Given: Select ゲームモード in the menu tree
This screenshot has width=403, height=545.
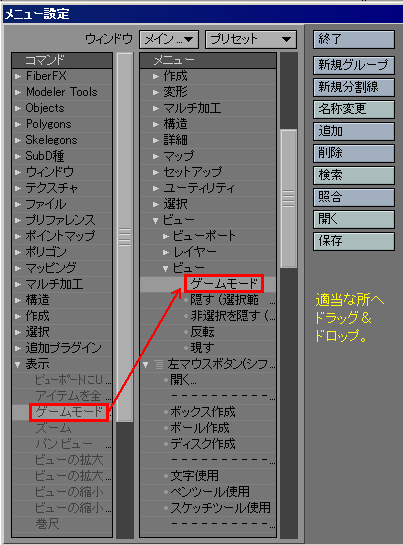Looking at the screenshot, I should click(224, 284).
